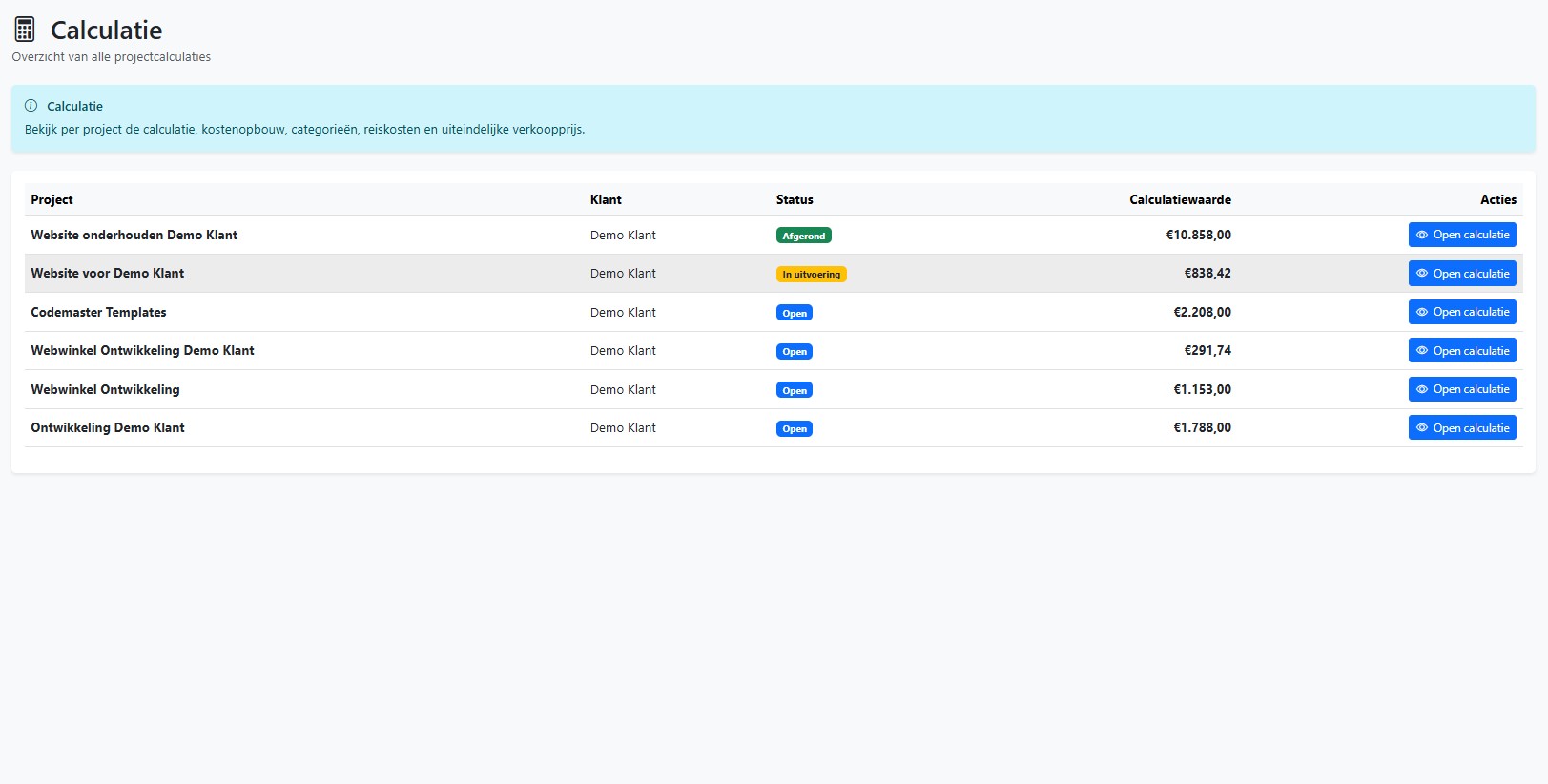Click Open badge in Ontwikkeling Demo Klant row

click(795, 429)
